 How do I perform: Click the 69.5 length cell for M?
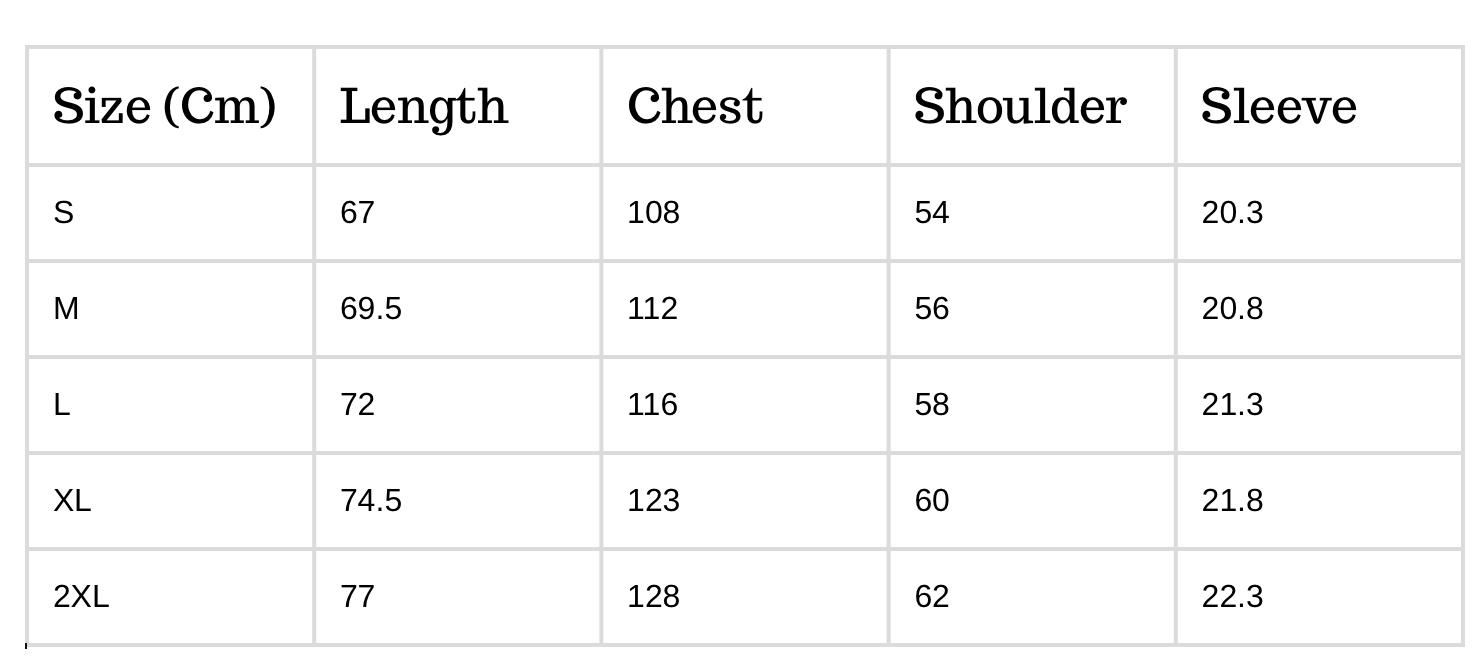[371, 308]
